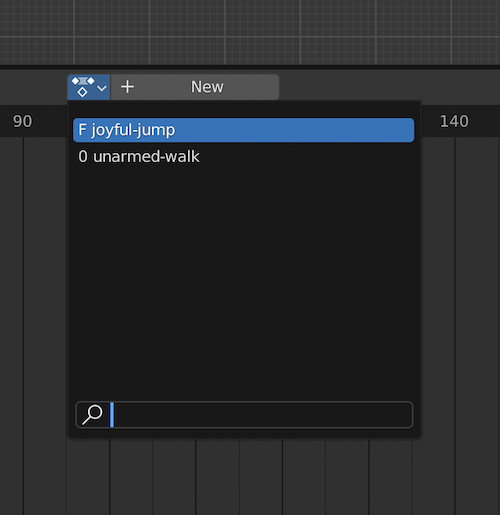This screenshot has width=500, height=515.
Task: Click the vertical frame line under 90
Action: pyautogui.click(x=23, y=325)
